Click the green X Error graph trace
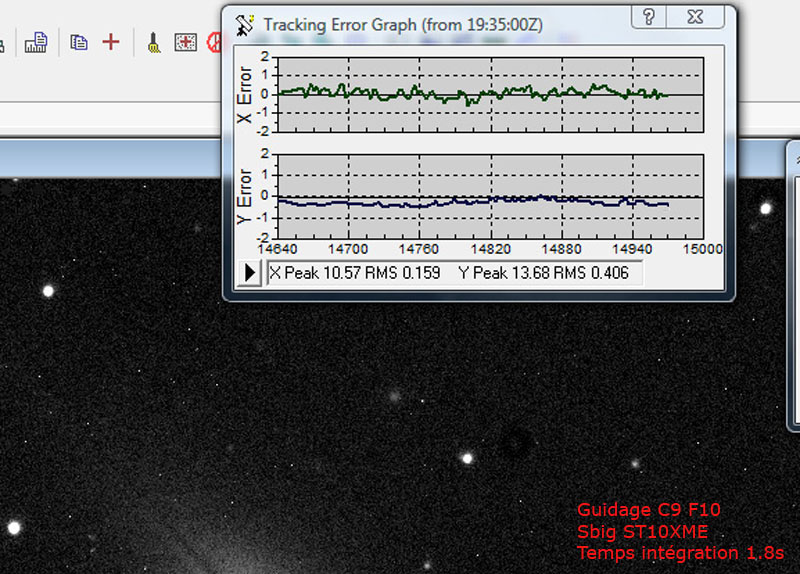The image size is (800, 574). (x=472, y=93)
